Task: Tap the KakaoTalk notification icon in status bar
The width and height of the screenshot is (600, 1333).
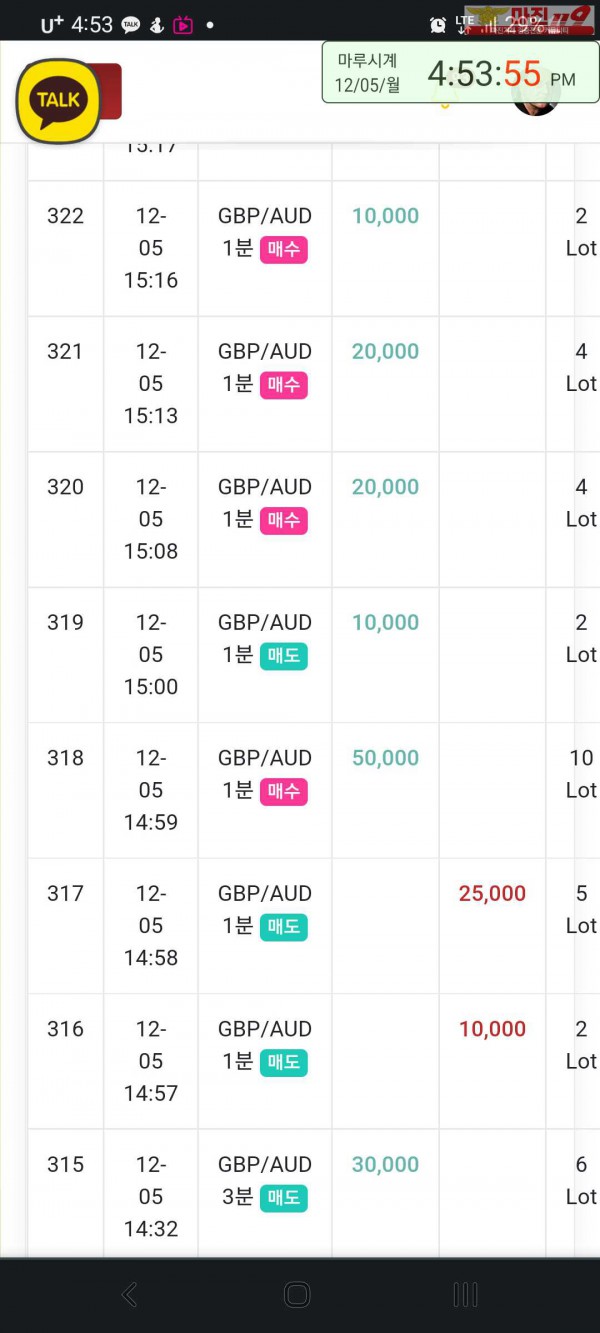Action: [131, 25]
